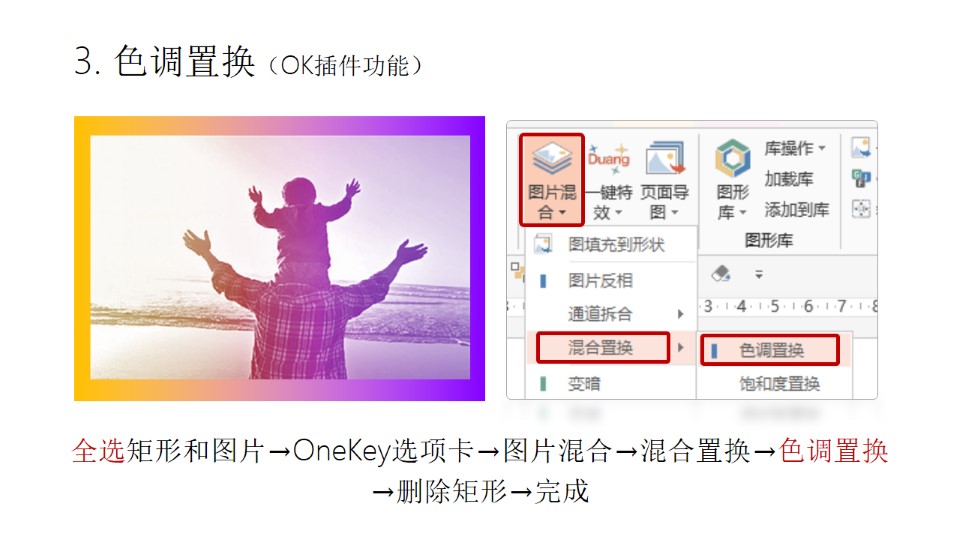Viewport: 960px width, 540px height.
Task: Expand the 通道拆合 submenu arrow
Action: (680, 314)
